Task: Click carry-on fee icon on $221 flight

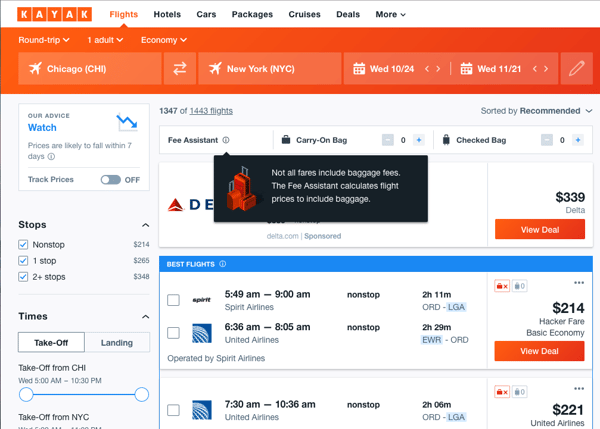Action: click(x=502, y=392)
